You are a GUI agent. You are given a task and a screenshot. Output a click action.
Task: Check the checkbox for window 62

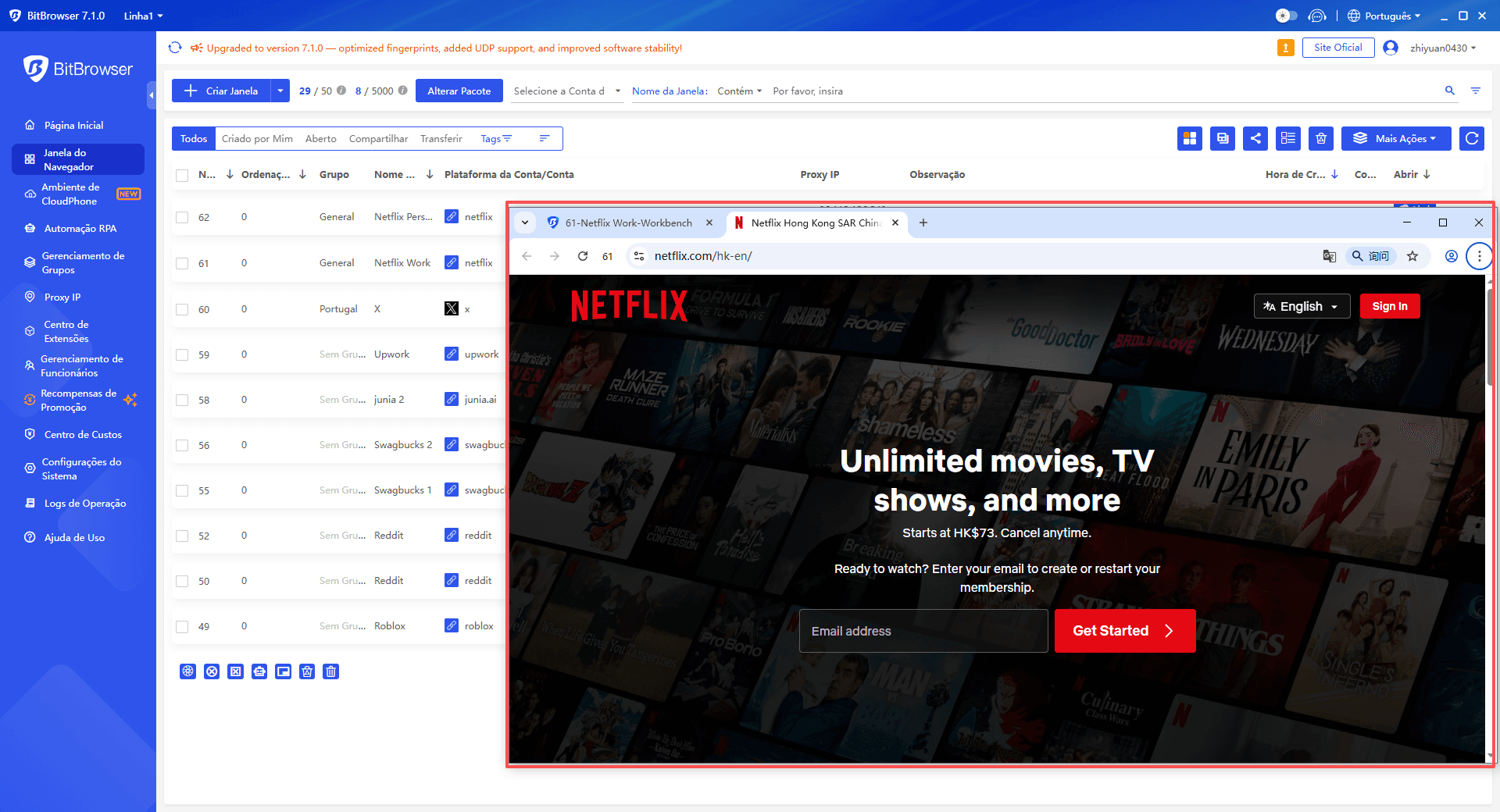(x=182, y=217)
